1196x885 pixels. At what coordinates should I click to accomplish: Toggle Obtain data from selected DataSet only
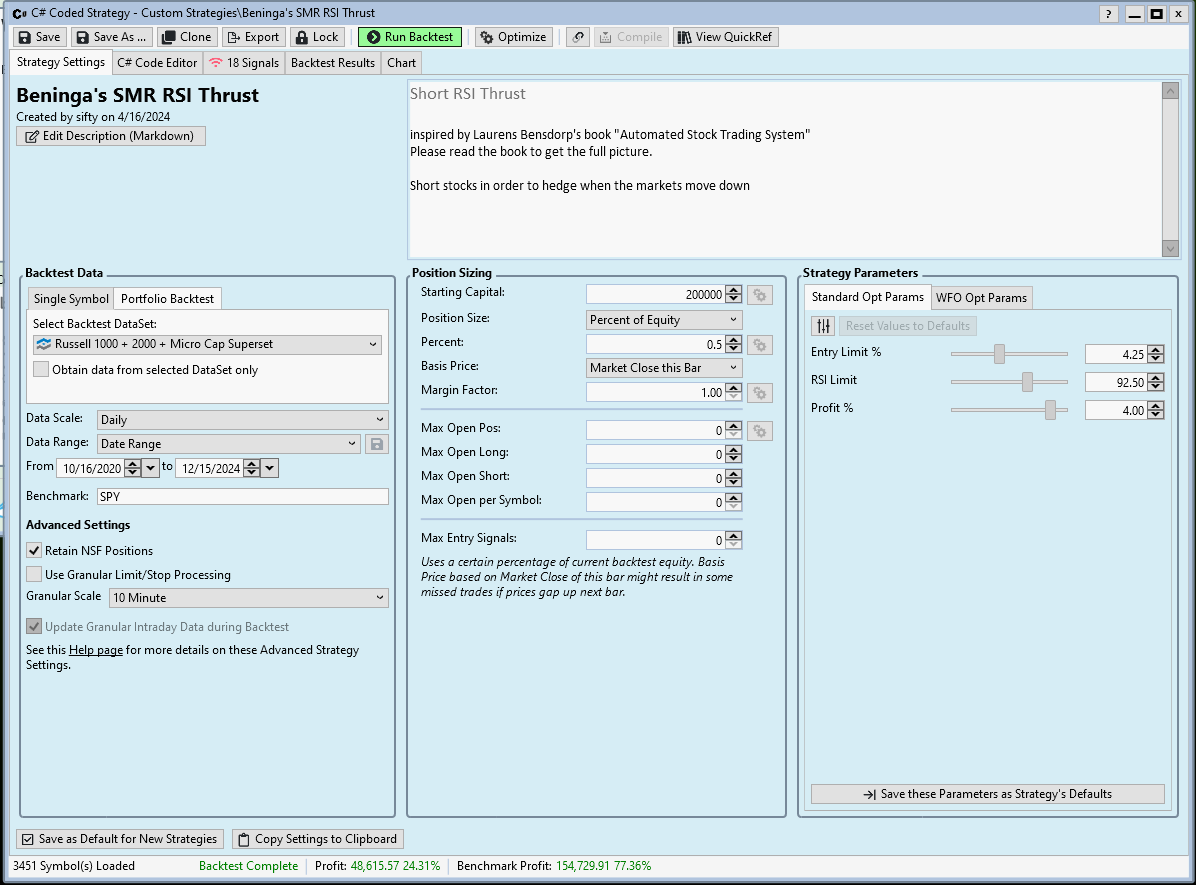tap(40, 369)
